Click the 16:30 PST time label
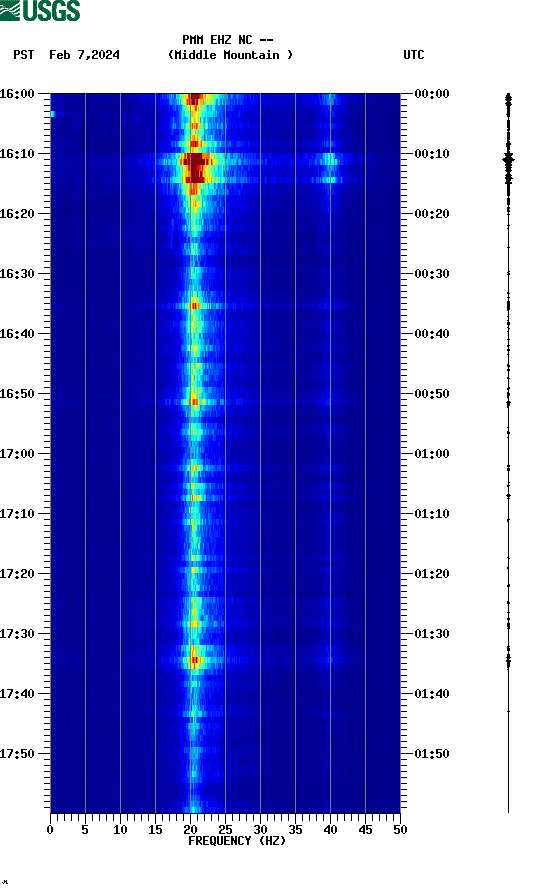 click(x=17, y=274)
